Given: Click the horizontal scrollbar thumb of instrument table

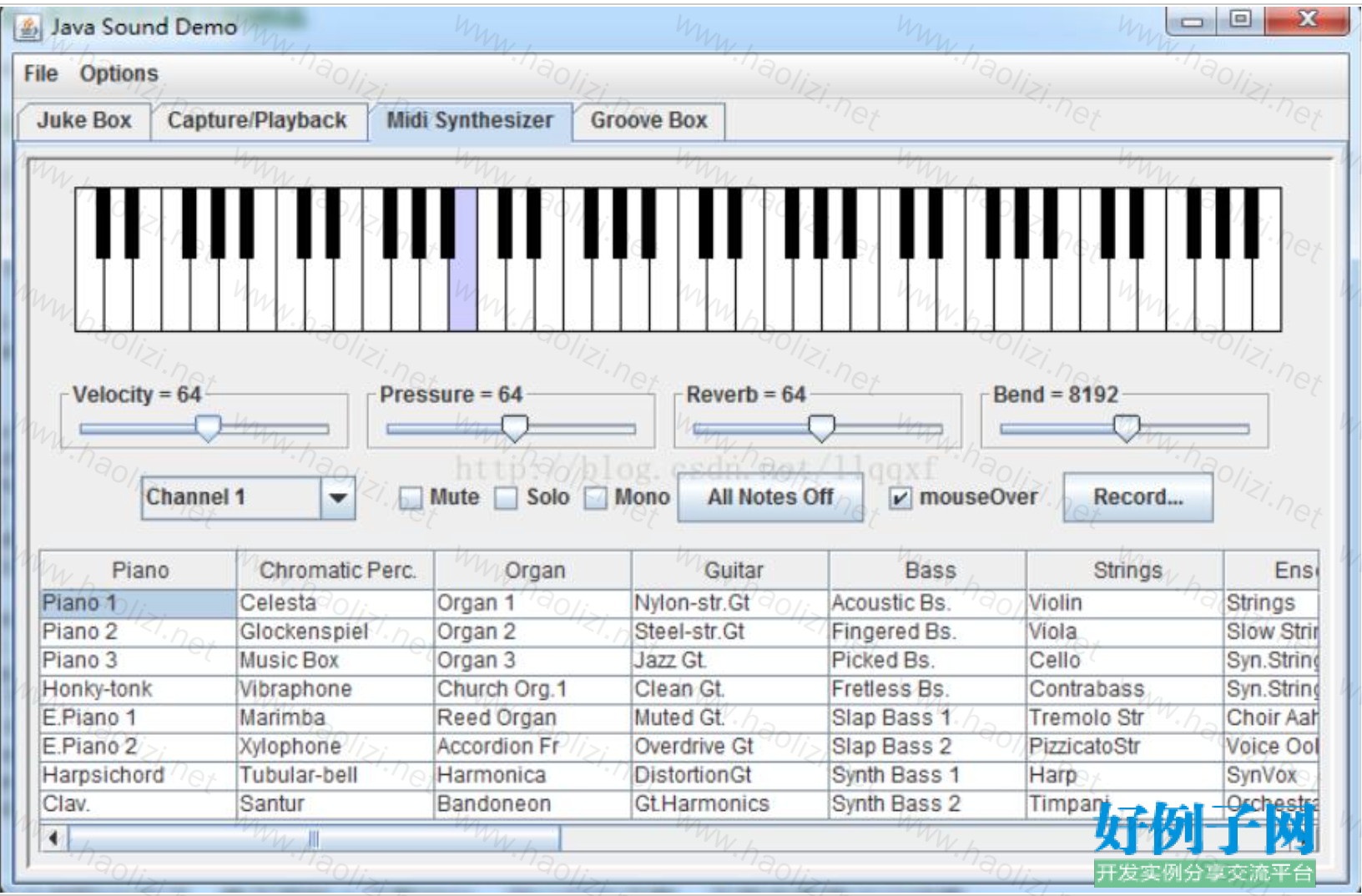Looking at the screenshot, I should point(314,838).
